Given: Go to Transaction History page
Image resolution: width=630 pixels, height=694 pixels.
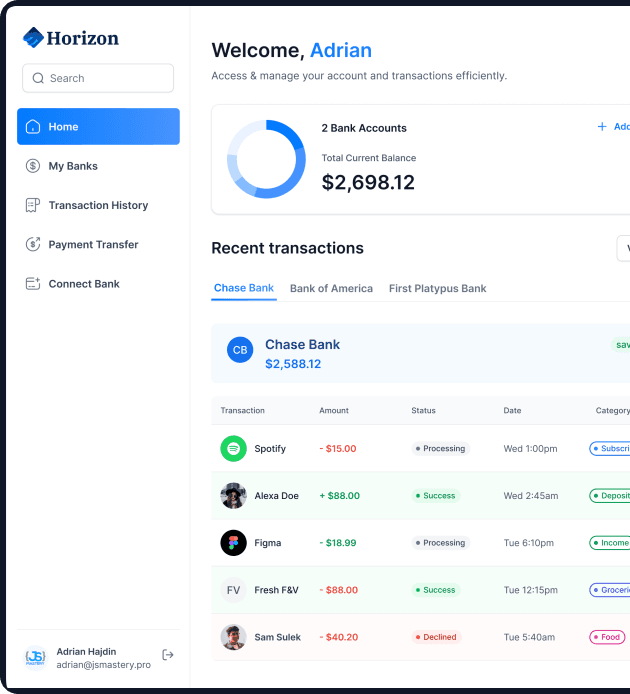Looking at the screenshot, I should [x=97, y=205].
